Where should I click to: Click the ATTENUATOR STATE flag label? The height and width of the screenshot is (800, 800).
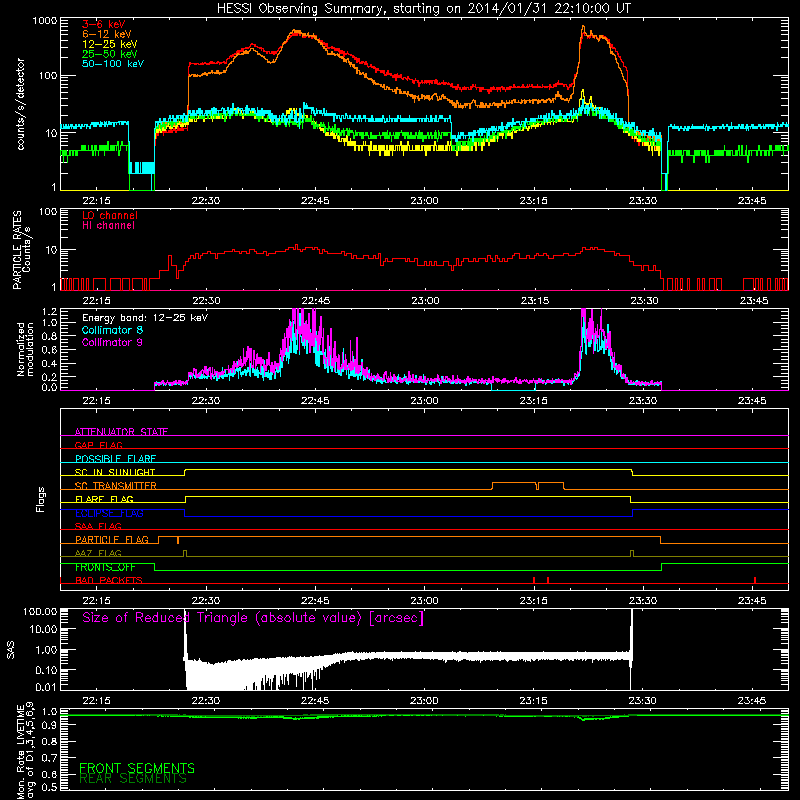coord(121,432)
